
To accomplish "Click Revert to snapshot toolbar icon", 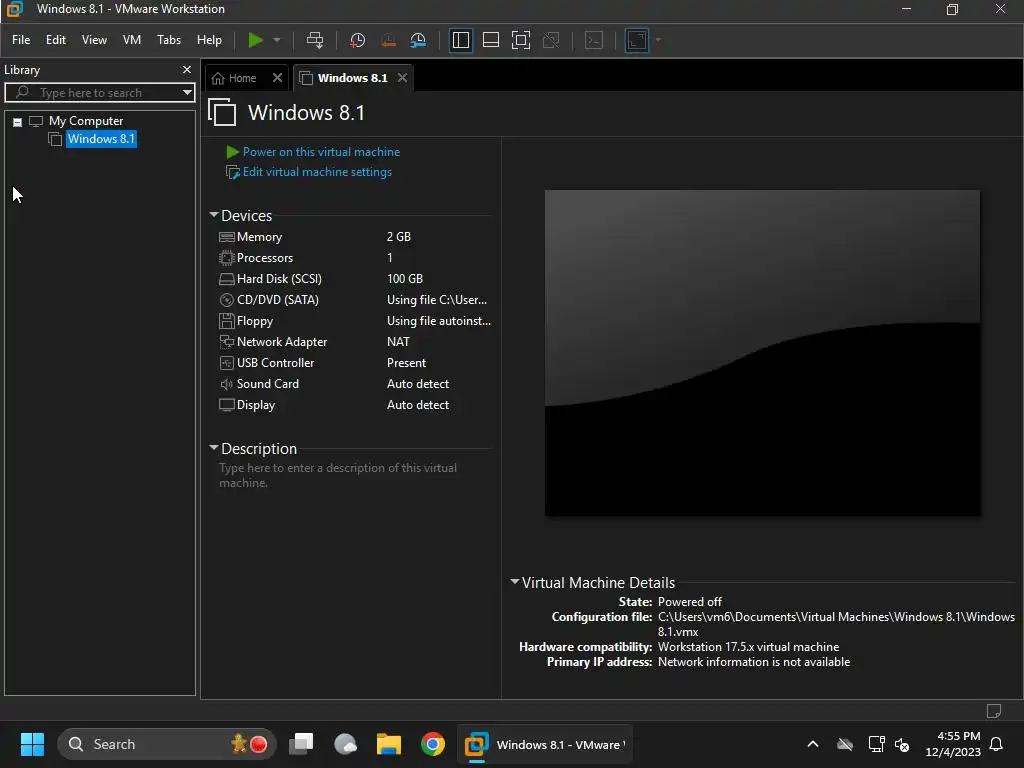I will (x=388, y=40).
